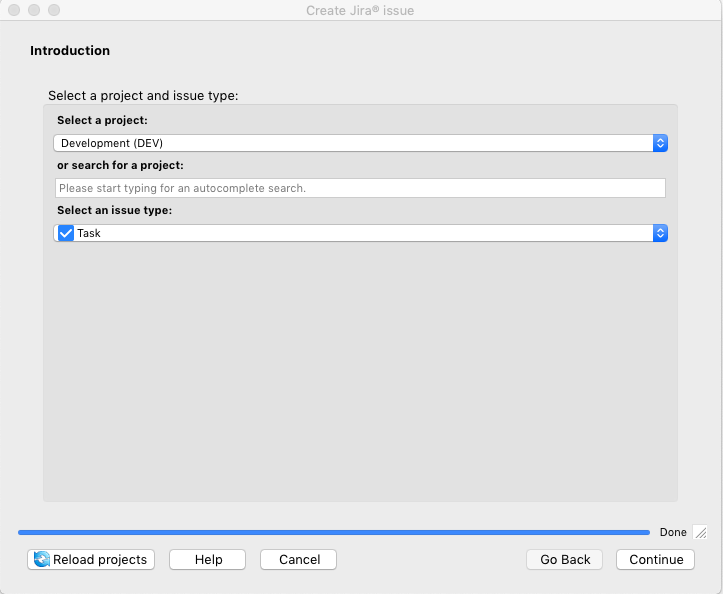The image size is (723, 594).
Task: Click the Reload projects refresh icon
Action: click(x=42, y=560)
